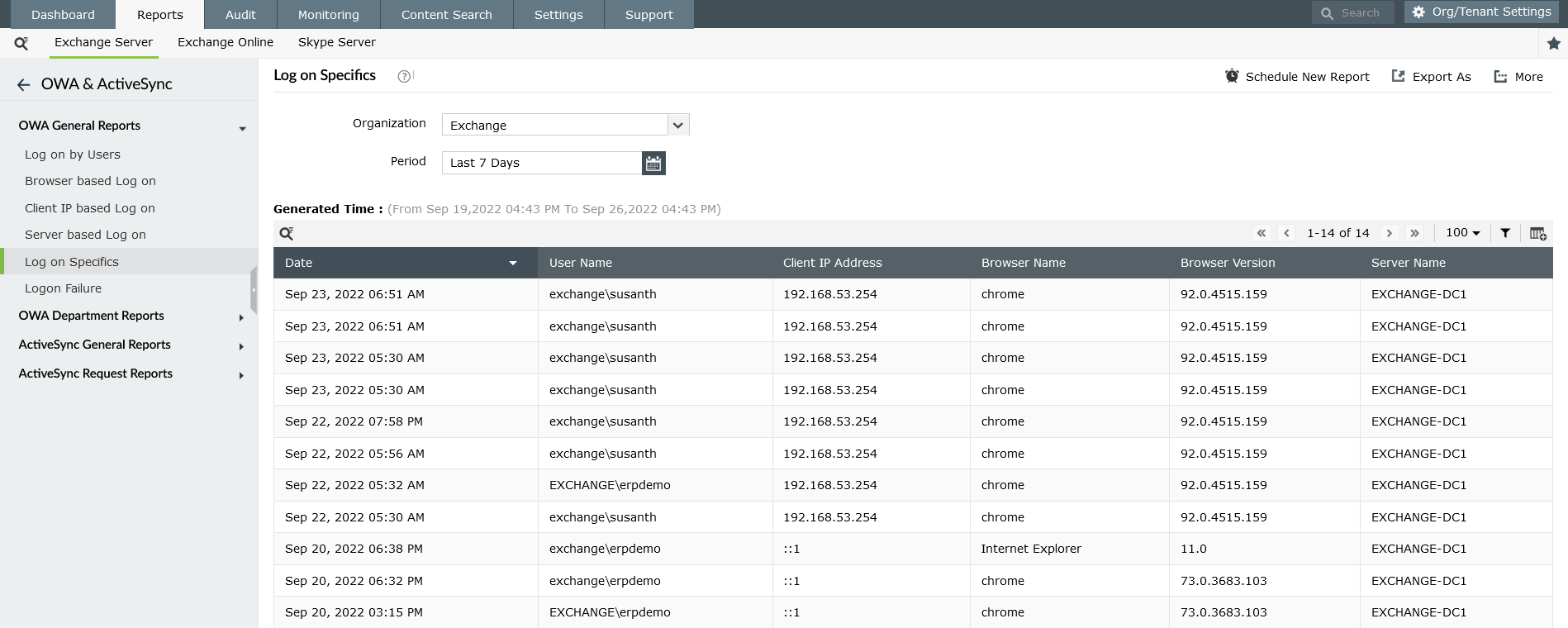Select Exchange Server sub-tab
This screenshot has height=628, width=1568.
click(103, 42)
